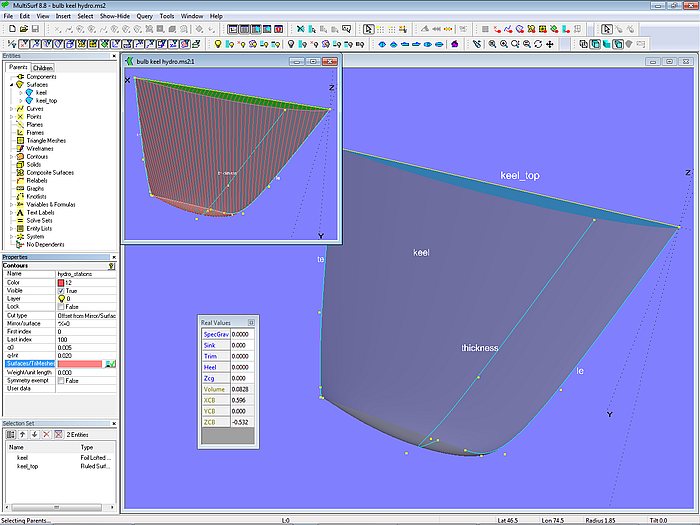Expand the Curves tree node
Screen dimensions: 700x525
pyautogui.click(x=11, y=108)
